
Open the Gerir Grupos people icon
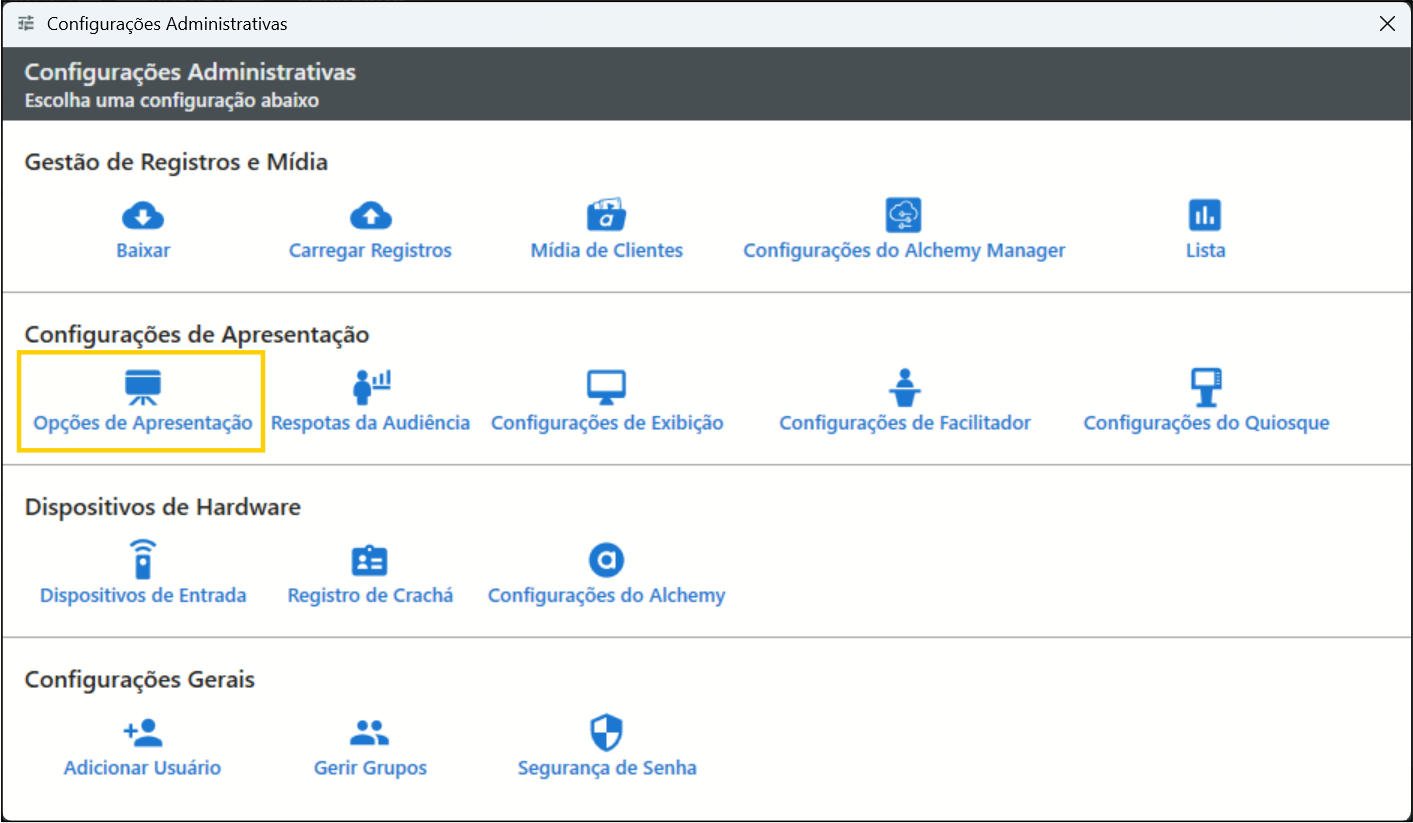point(370,733)
